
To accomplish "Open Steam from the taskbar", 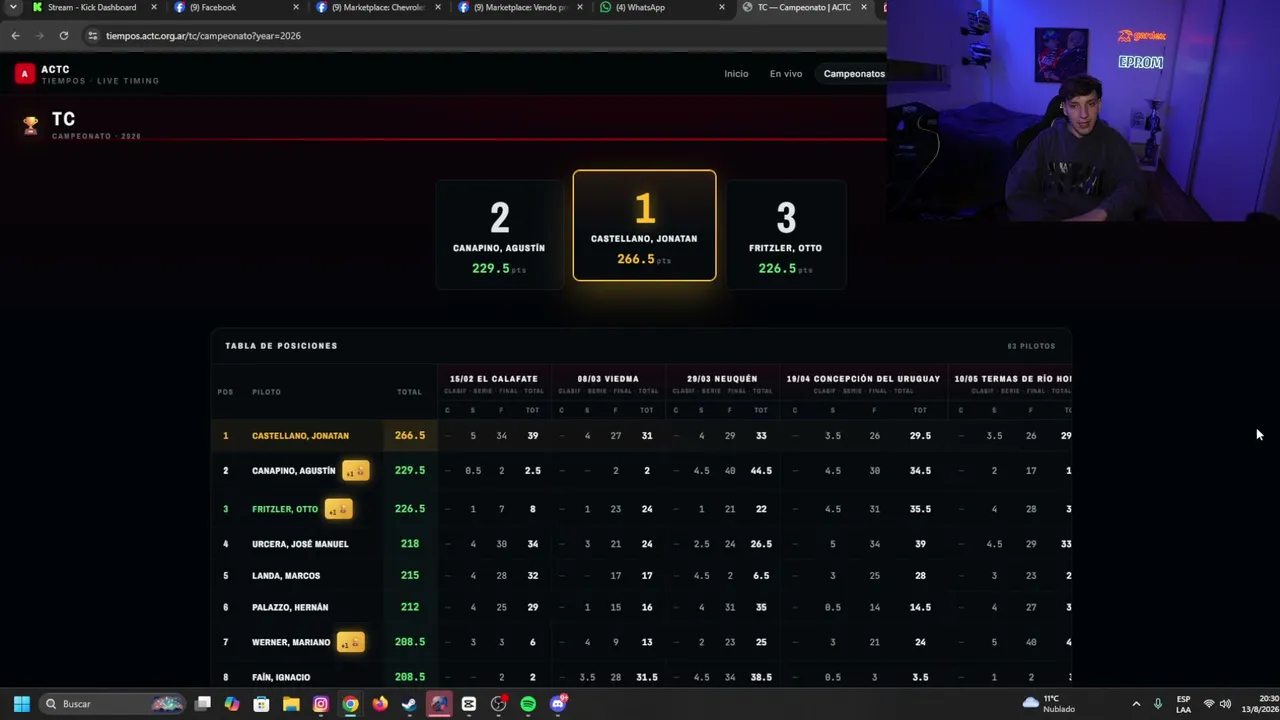I will click(409, 704).
